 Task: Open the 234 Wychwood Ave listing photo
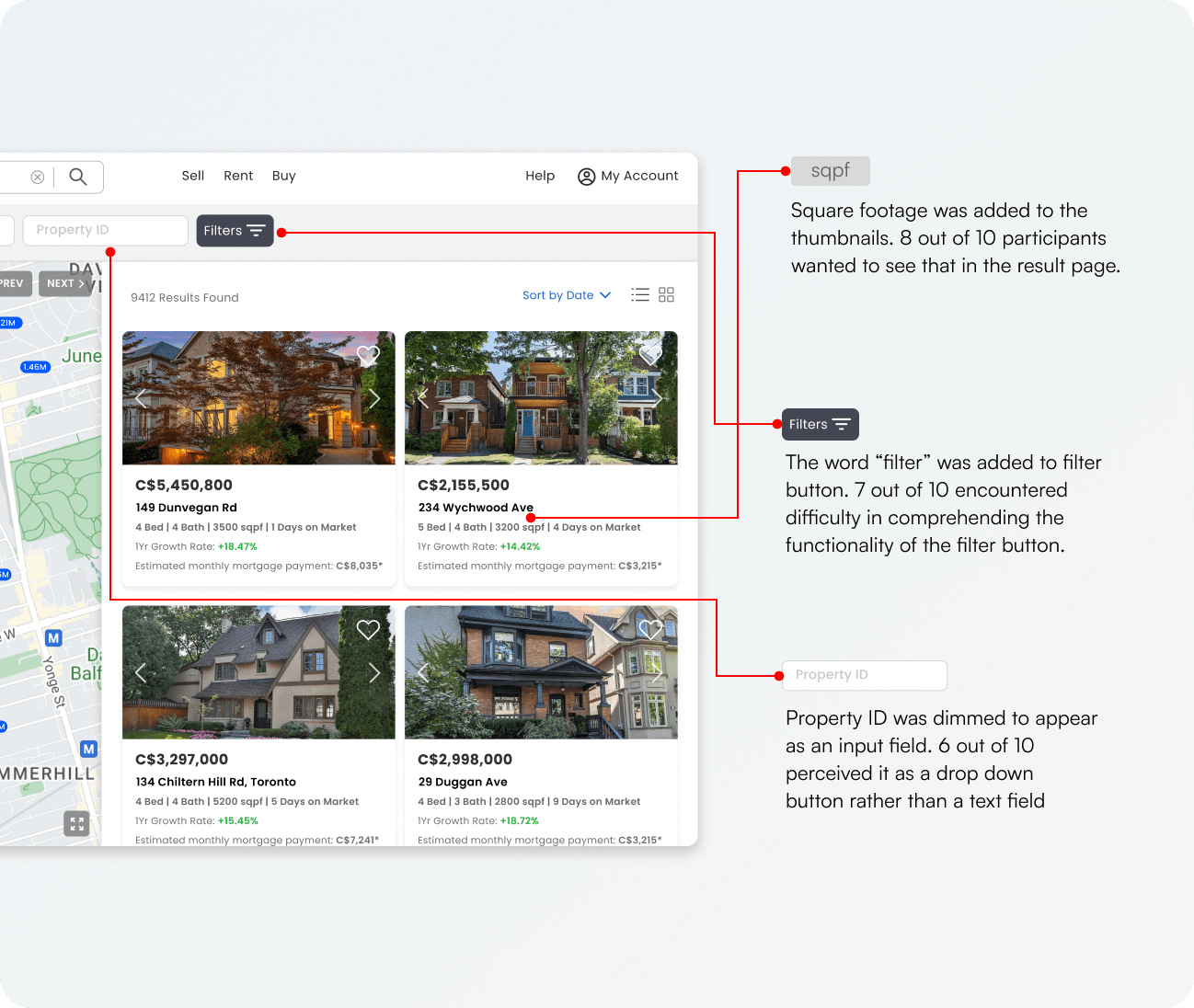click(541, 398)
